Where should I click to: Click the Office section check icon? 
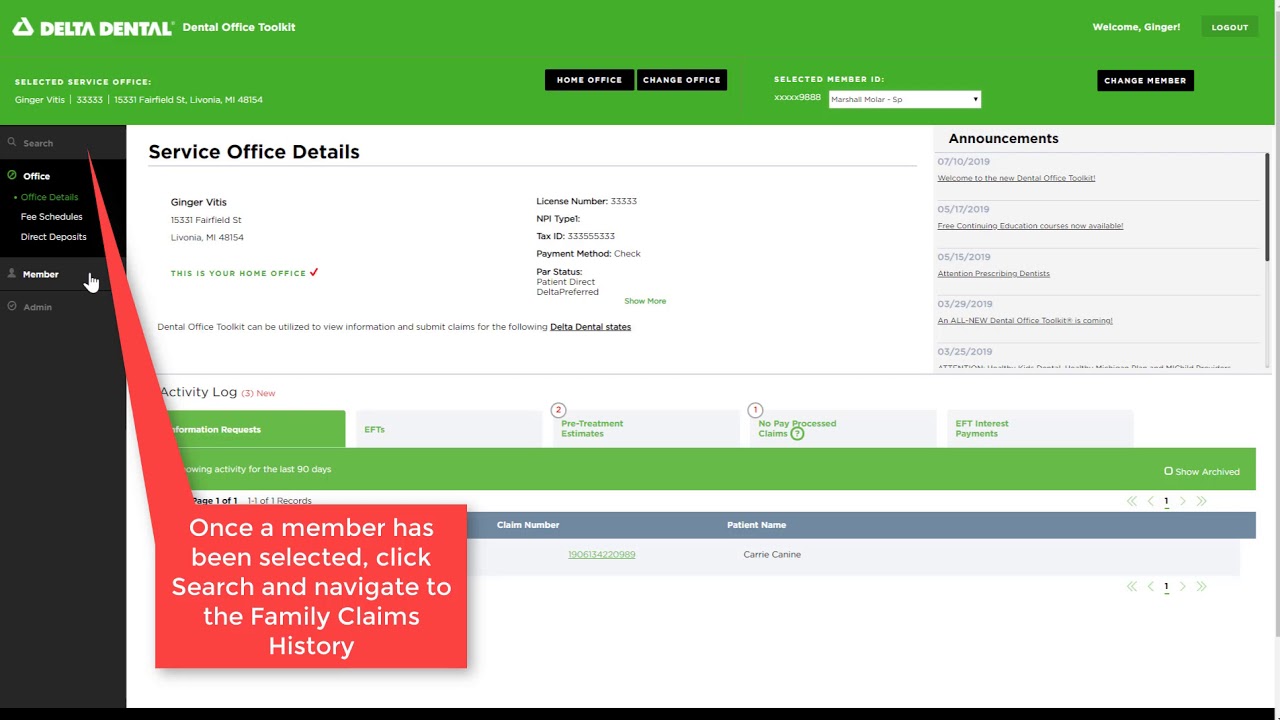click(x=12, y=176)
